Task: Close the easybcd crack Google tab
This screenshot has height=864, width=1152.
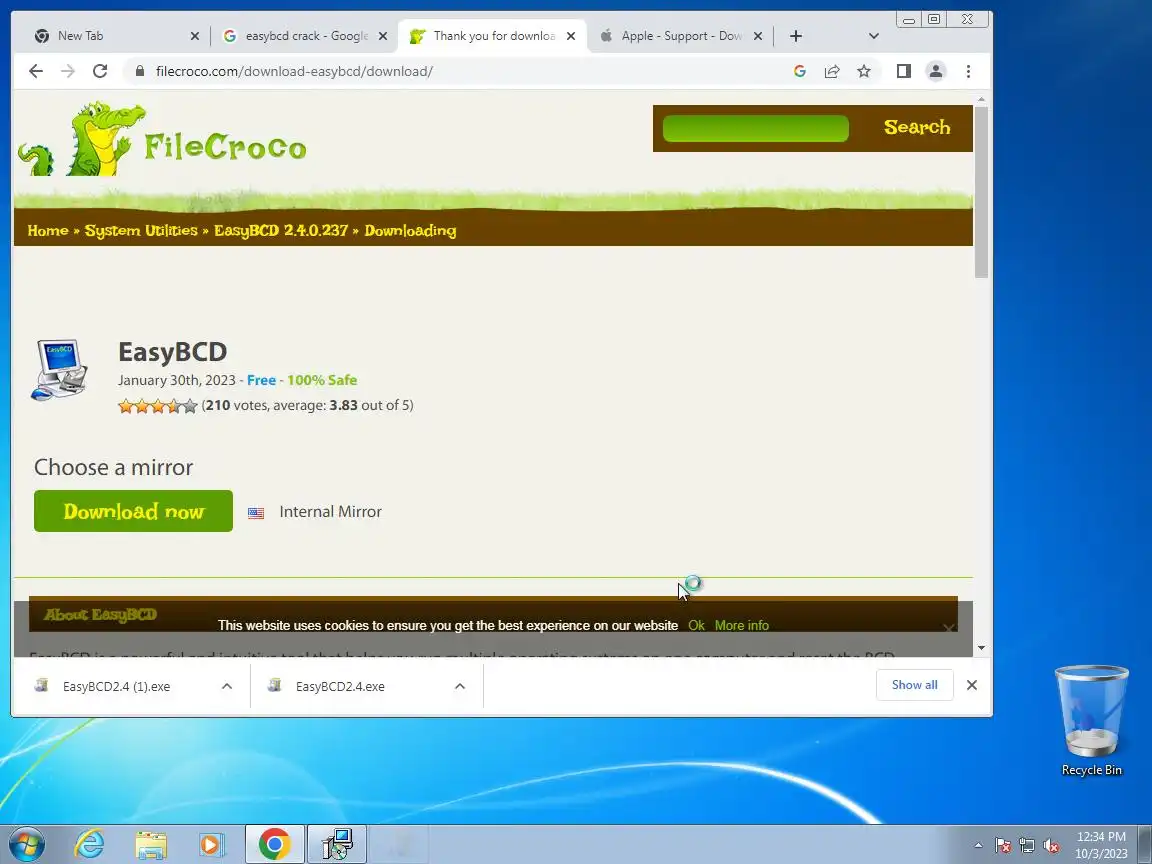Action: (x=383, y=36)
